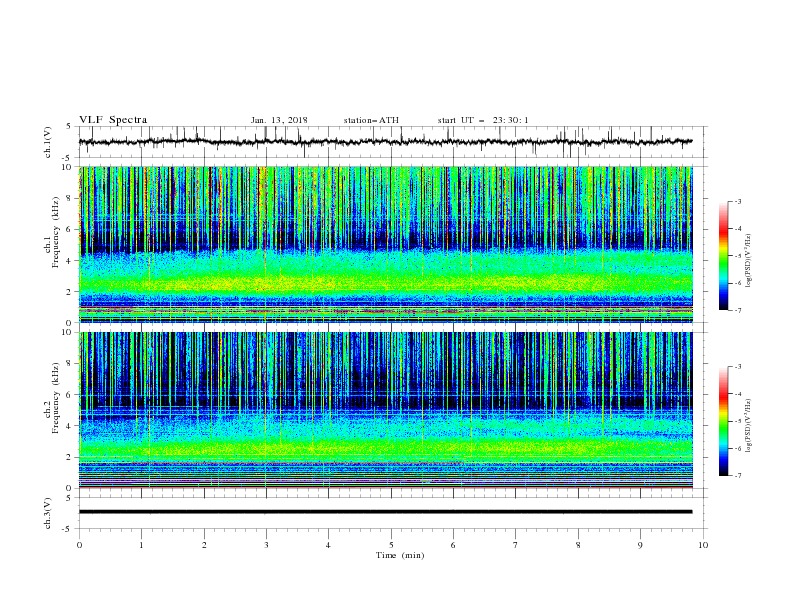Select the date text "Jan. 13, 2018"
The width and height of the screenshot is (792, 612).
(x=279, y=120)
